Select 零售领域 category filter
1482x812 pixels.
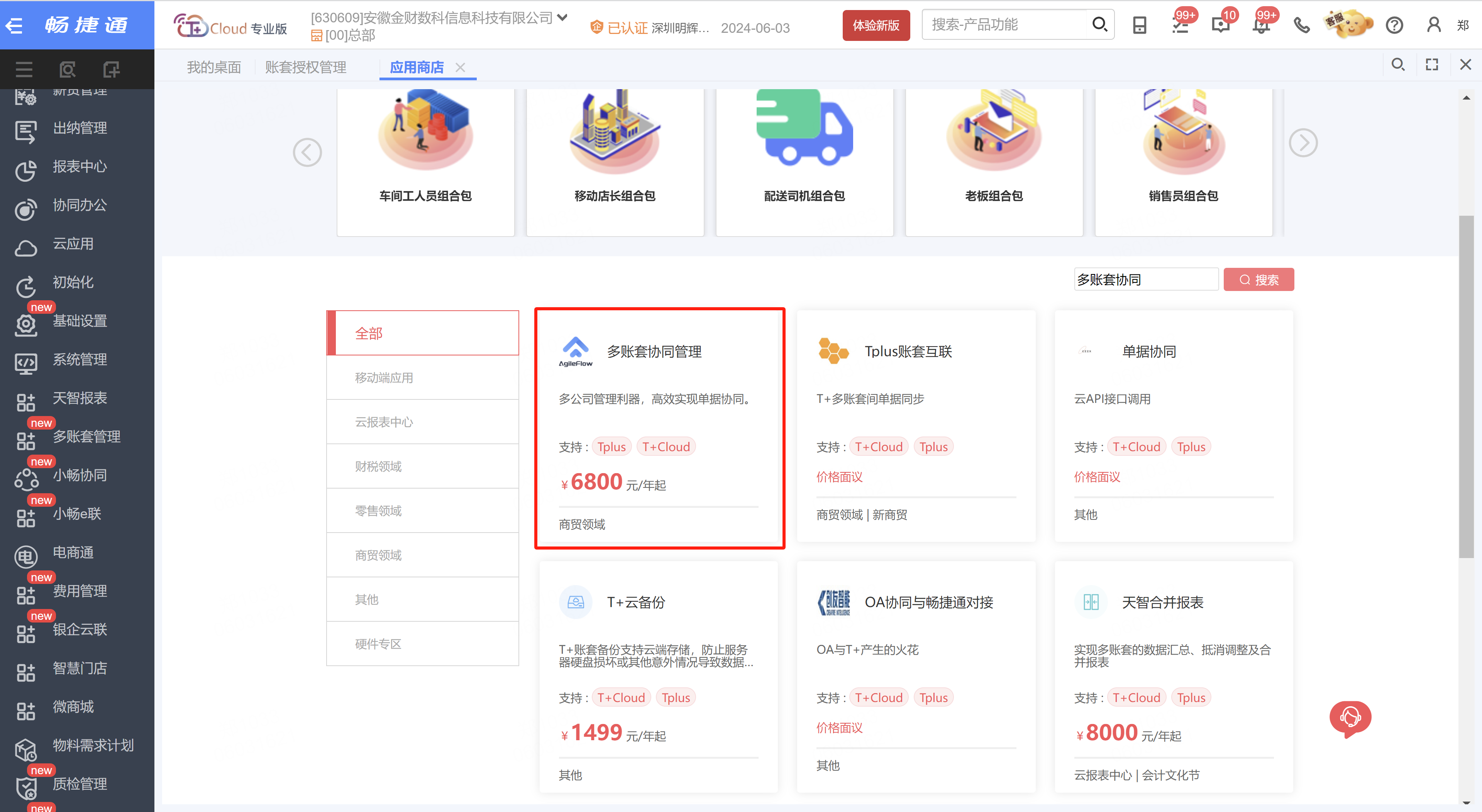(x=423, y=511)
